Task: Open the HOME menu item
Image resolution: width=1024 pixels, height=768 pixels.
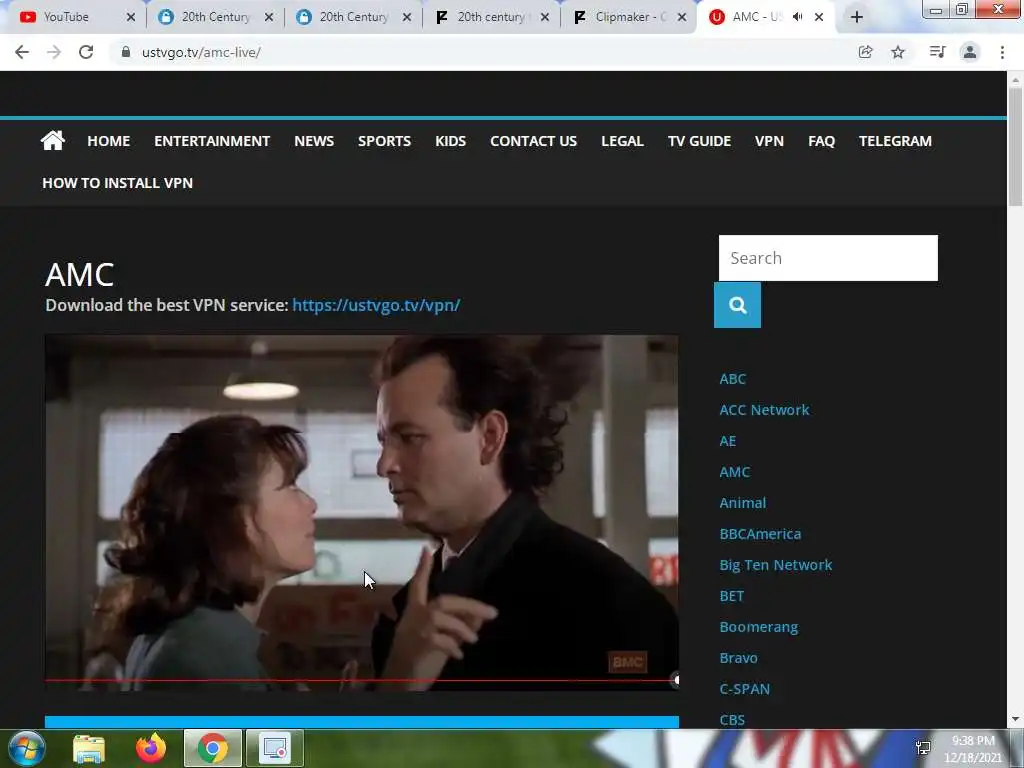Action: pos(108,141)
